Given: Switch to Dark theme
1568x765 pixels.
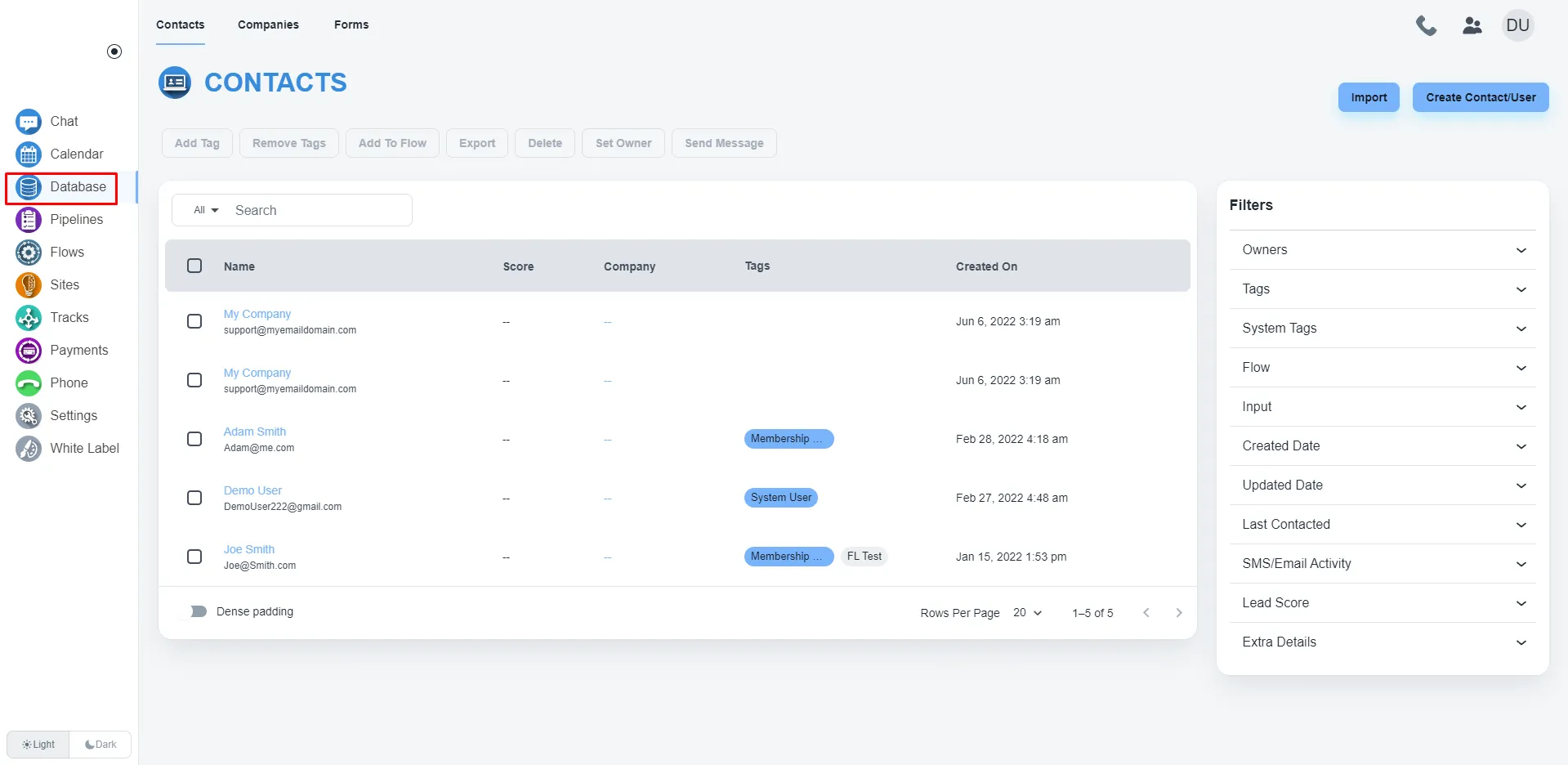Looking at the screenshot, I should click(x=101, y=745).
